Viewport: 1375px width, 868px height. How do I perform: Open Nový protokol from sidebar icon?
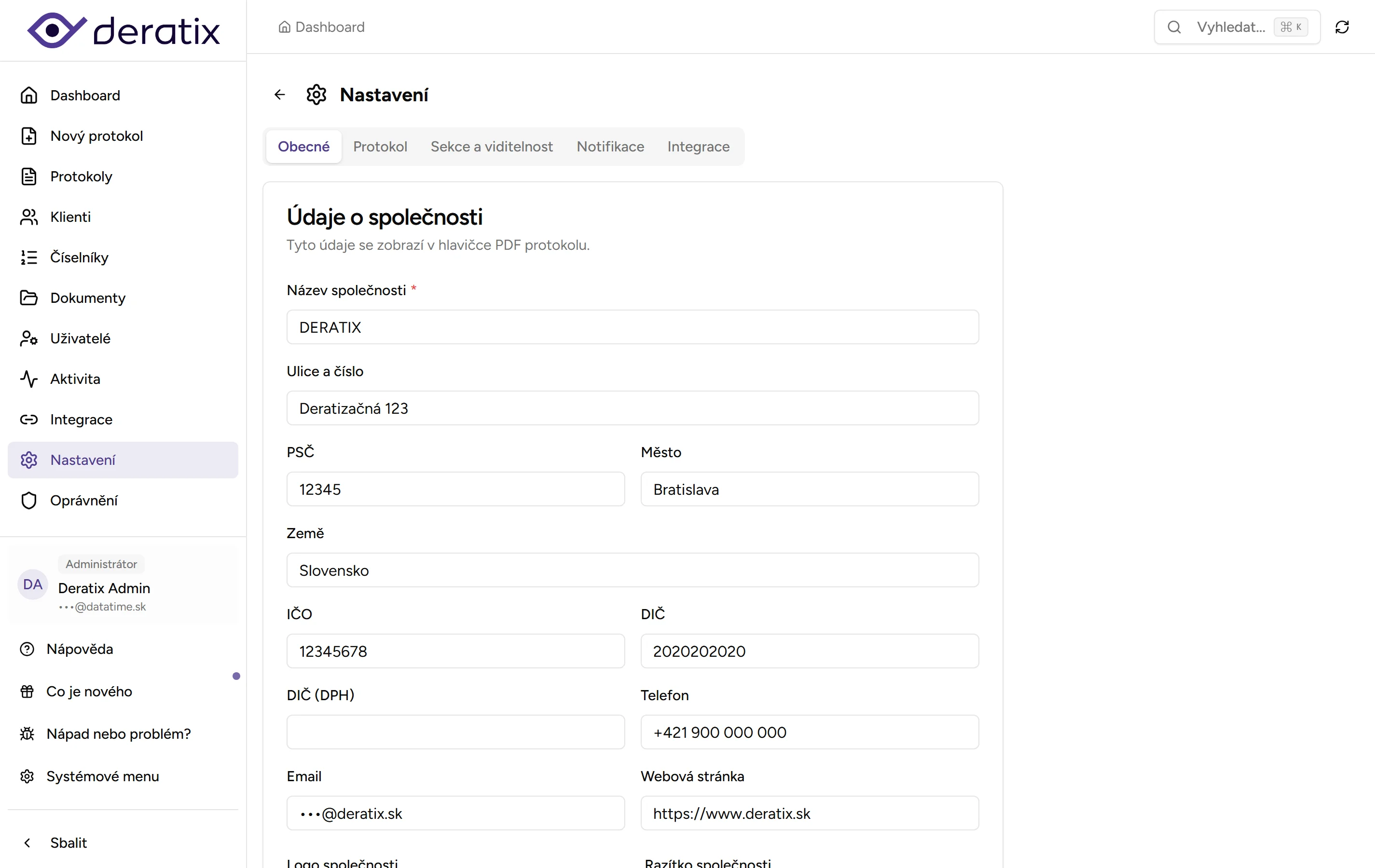(28, 136)
